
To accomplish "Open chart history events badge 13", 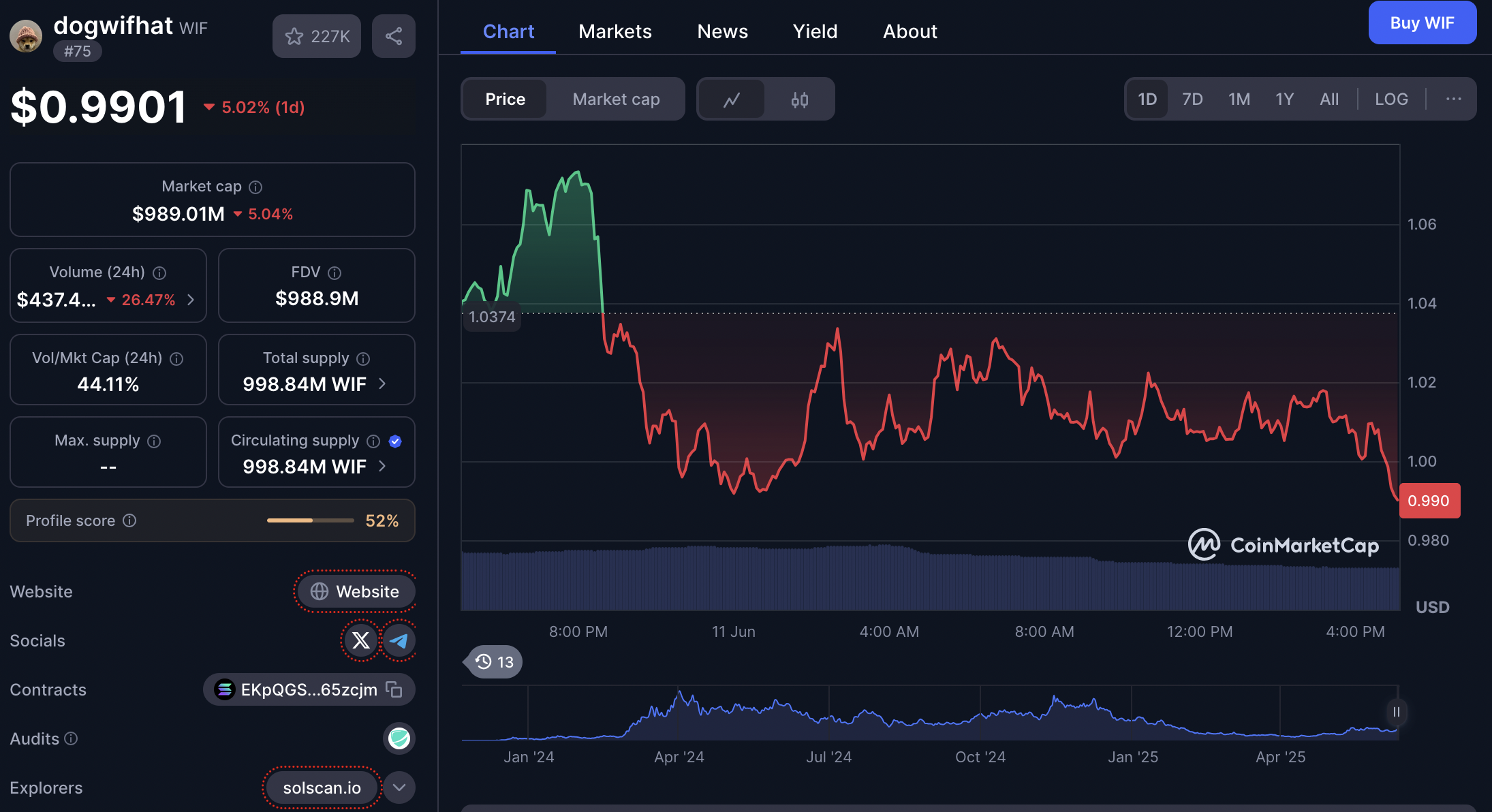I will (494, 662).
